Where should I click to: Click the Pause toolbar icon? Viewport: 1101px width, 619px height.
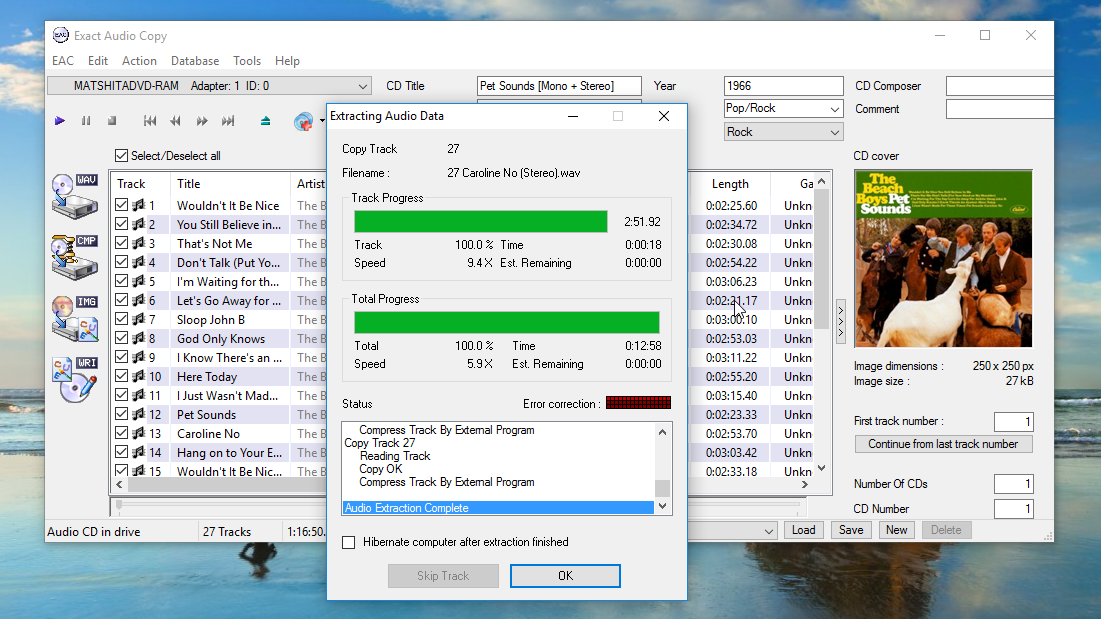pos(86,120)
